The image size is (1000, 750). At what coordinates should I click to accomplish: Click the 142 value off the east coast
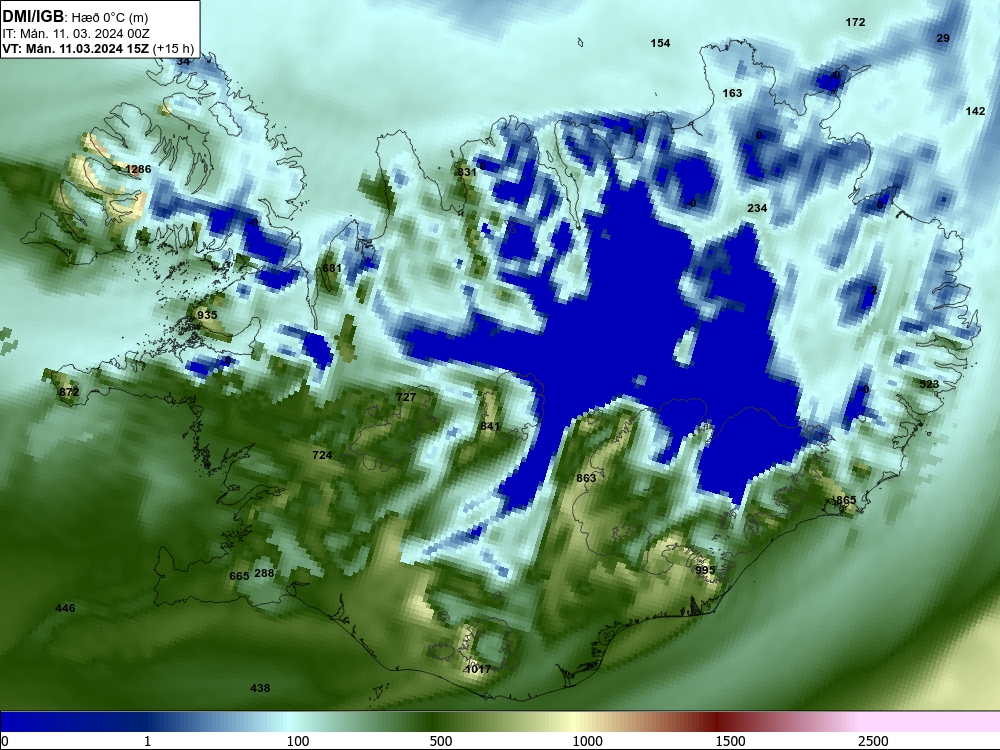tap(975, 111)
